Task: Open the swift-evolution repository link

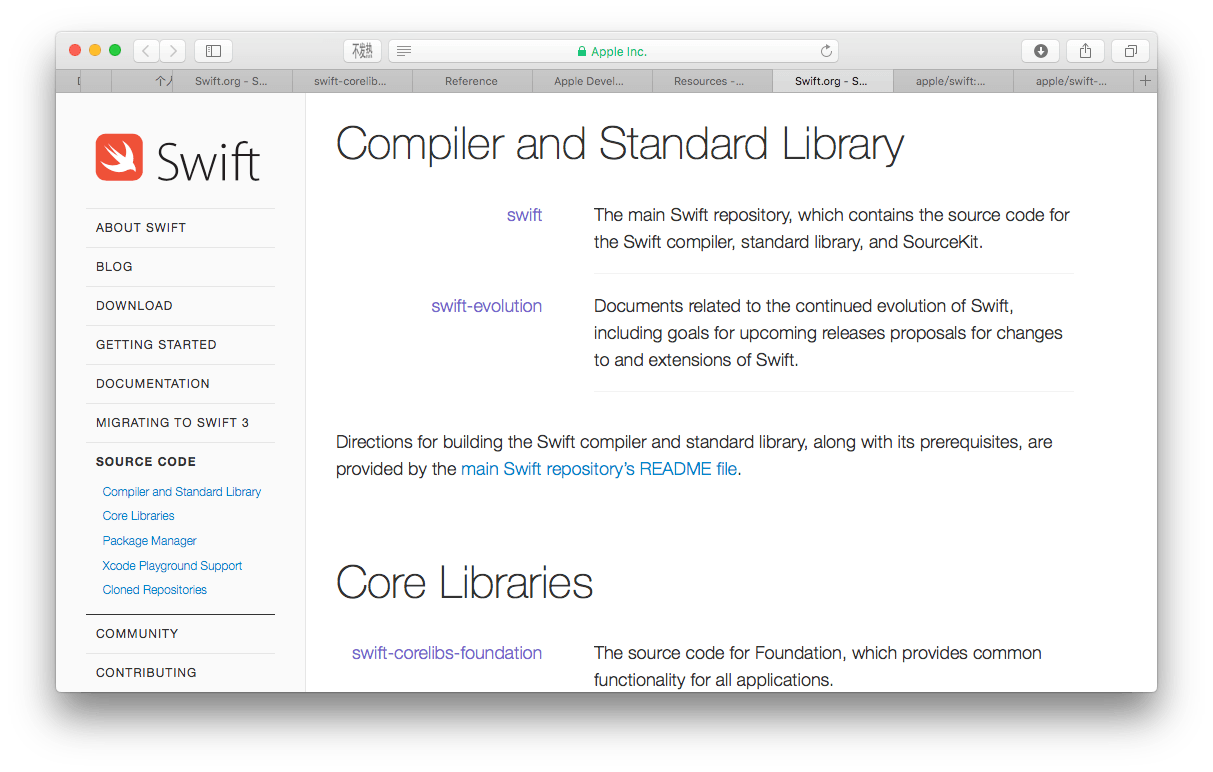Action: point(486,306)
